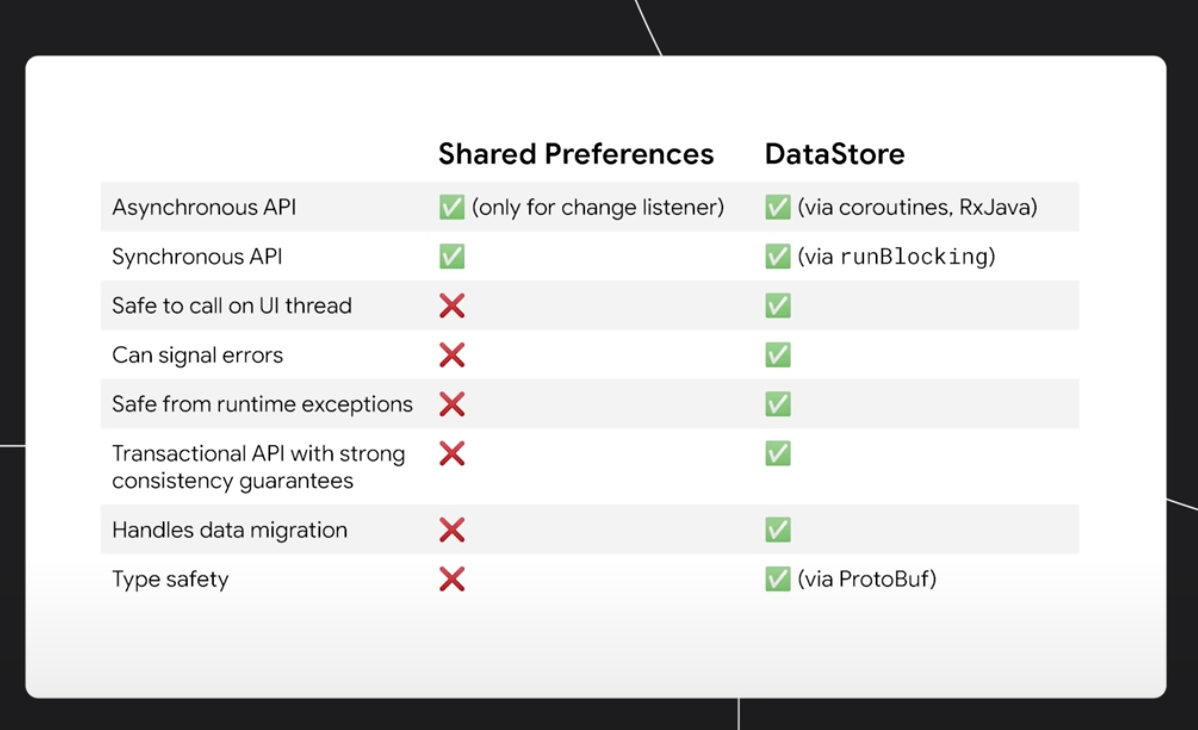Screen dimensions: 1198x730
Task: Select the Asynchronous API row label
Action: (204, 207)
